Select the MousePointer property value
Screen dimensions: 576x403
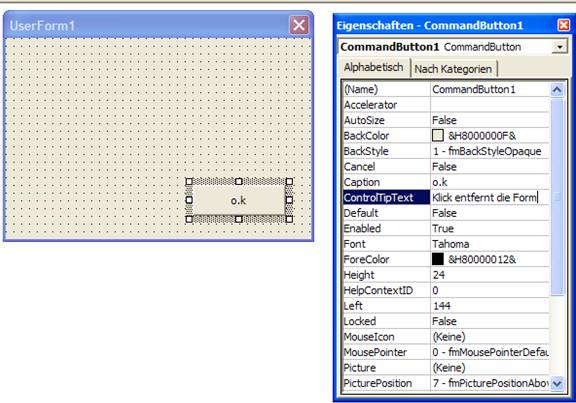coord(490,352)
